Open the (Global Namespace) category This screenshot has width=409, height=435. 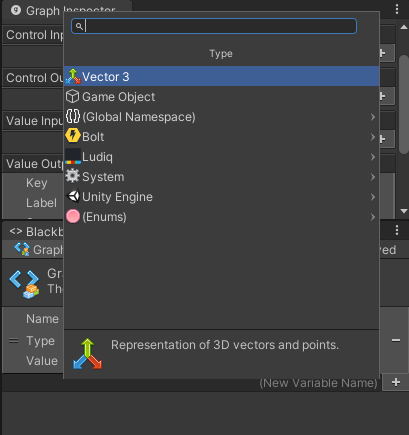221,117
